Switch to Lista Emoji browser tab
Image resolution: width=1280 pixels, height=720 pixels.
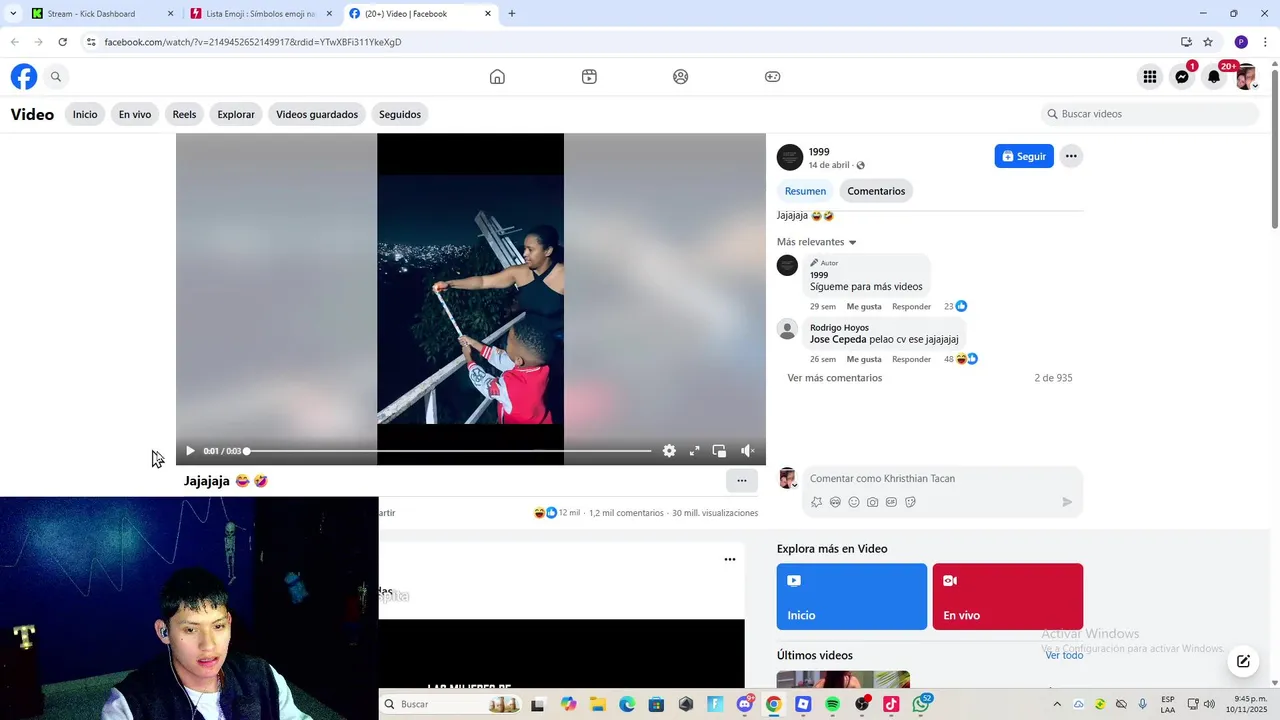260,14
